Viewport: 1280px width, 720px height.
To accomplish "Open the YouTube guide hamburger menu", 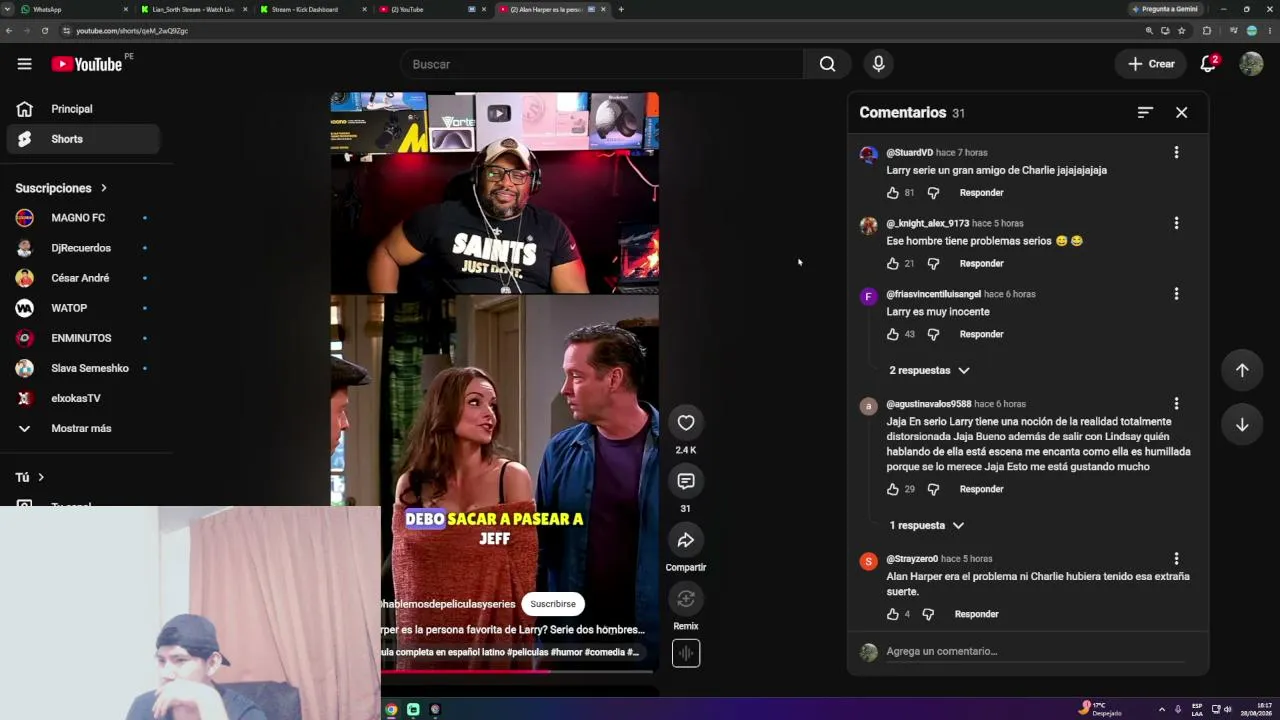I will pos(24,64).
